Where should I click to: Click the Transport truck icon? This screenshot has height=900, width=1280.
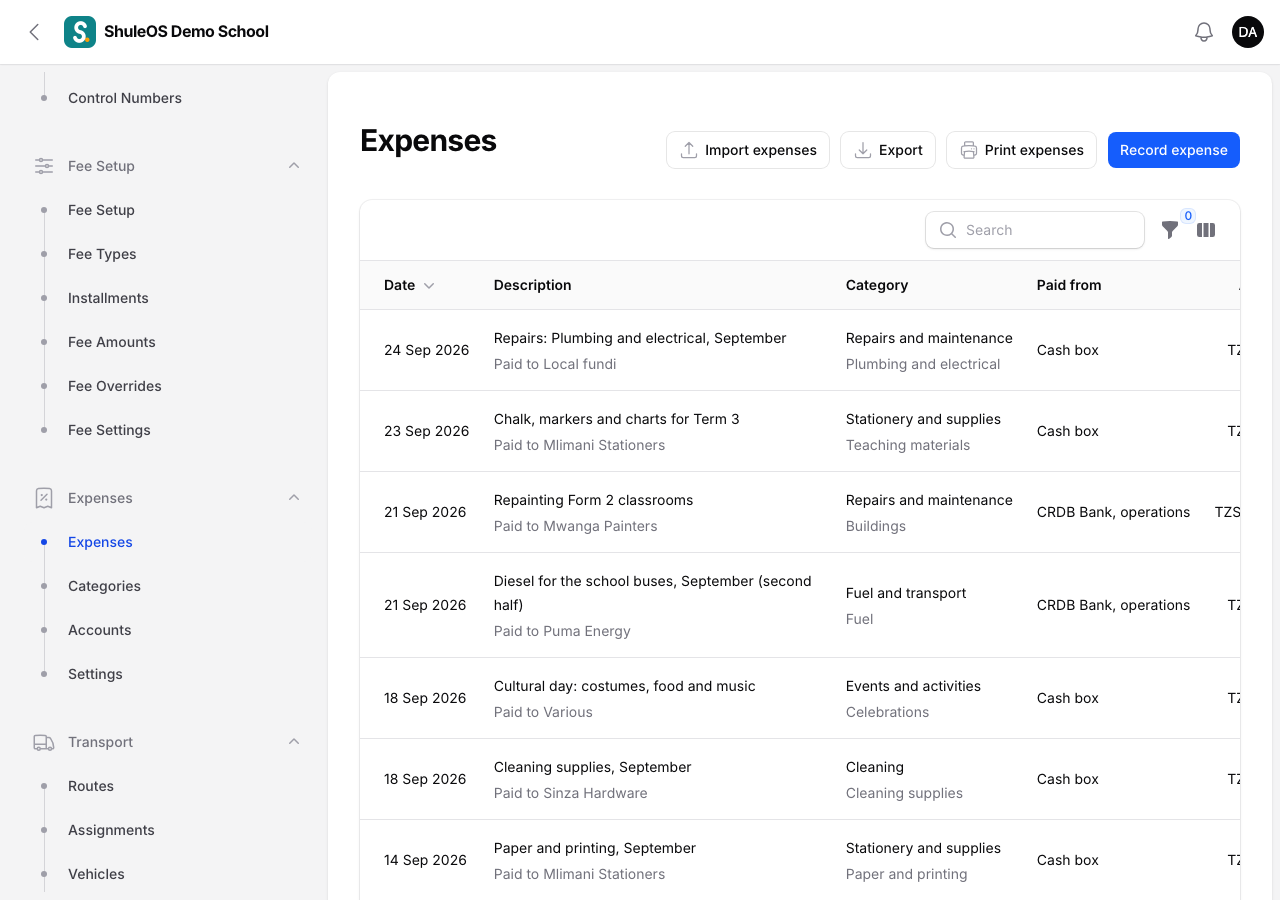pos(44,742)
